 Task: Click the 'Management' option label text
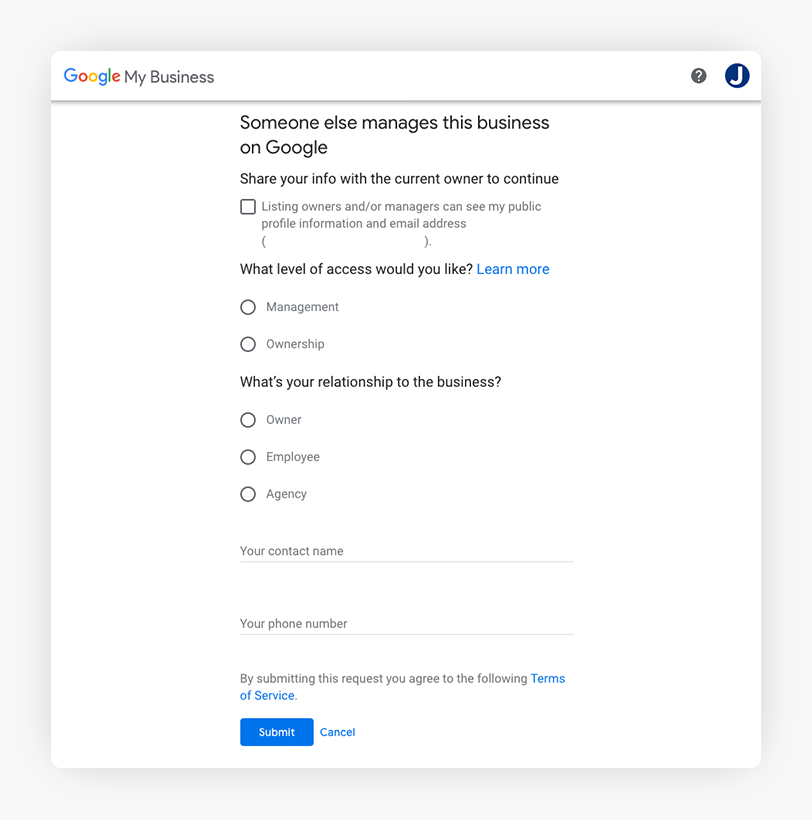302,307
